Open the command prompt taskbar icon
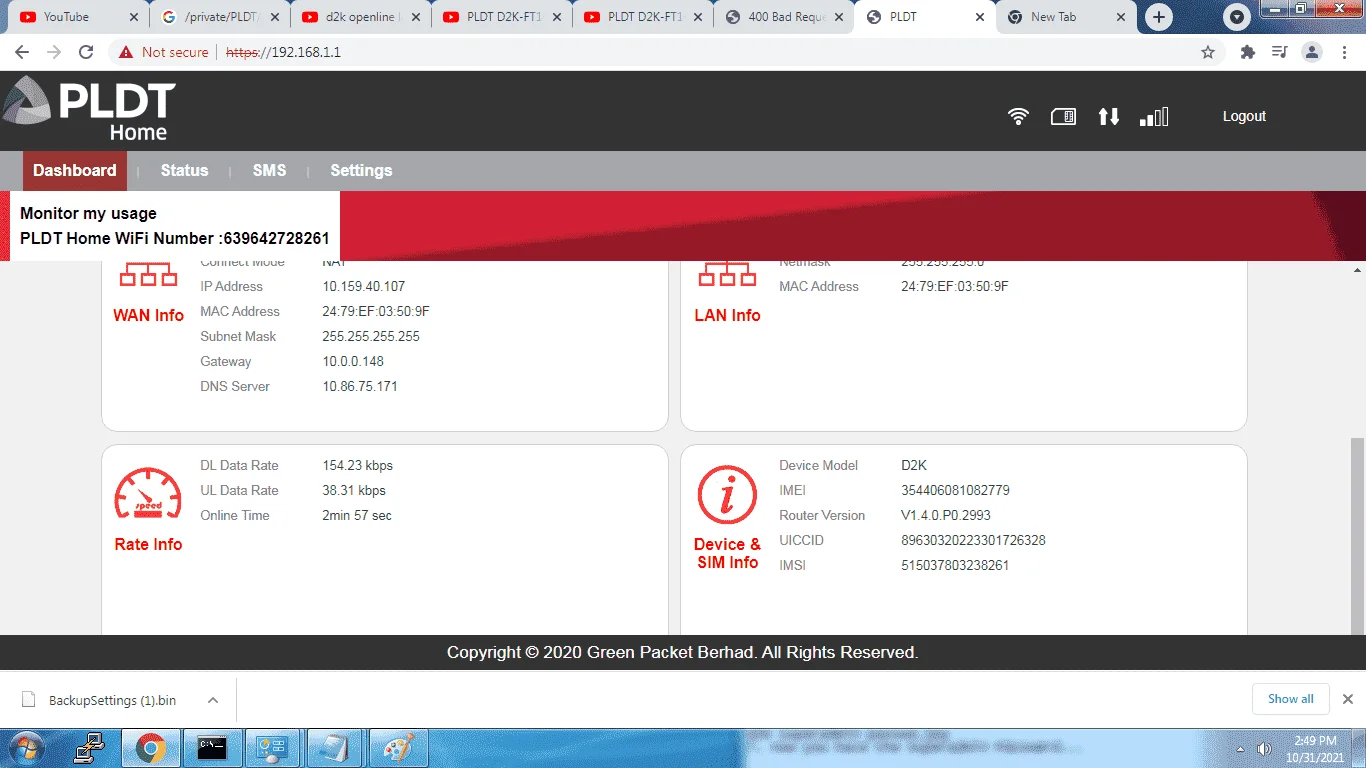Screen dimensions: 1366x768 click(x=212, y=748)
